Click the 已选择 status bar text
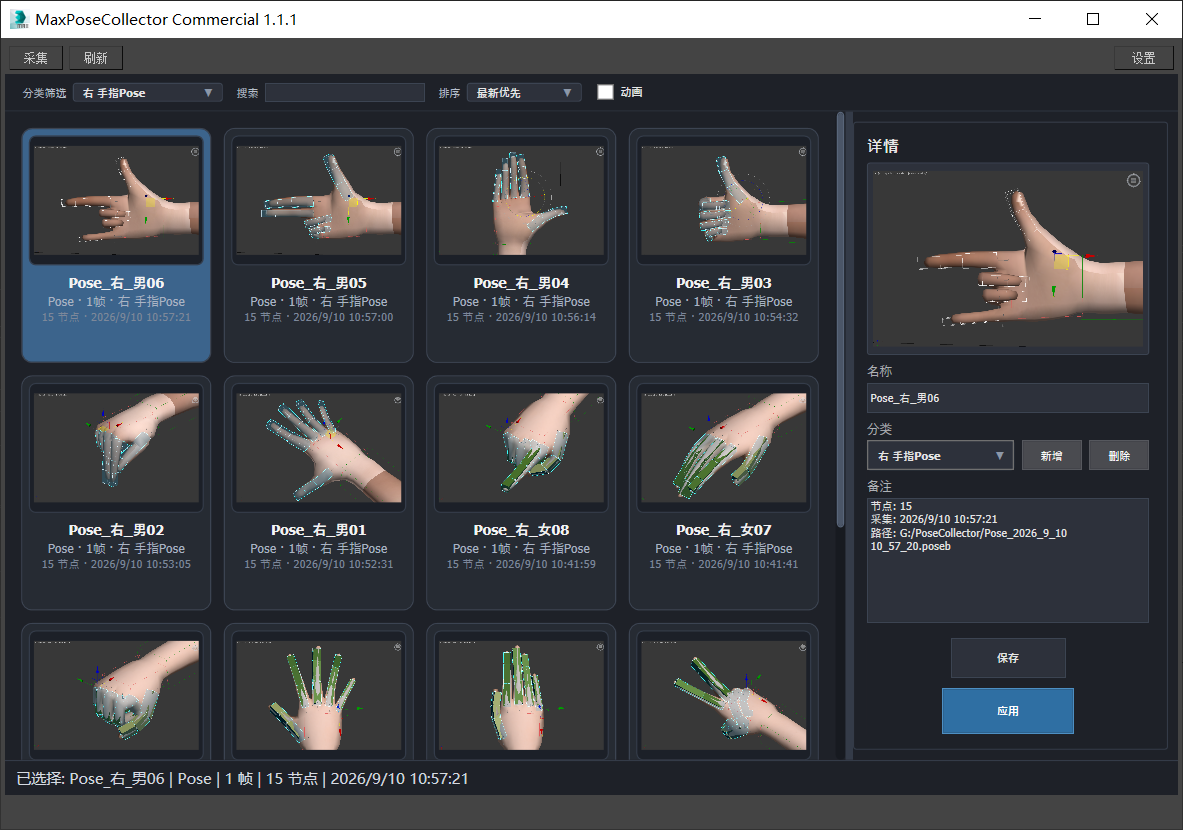Image resolution: width=1183 pixels, height=830 pixels. point(242,779)
